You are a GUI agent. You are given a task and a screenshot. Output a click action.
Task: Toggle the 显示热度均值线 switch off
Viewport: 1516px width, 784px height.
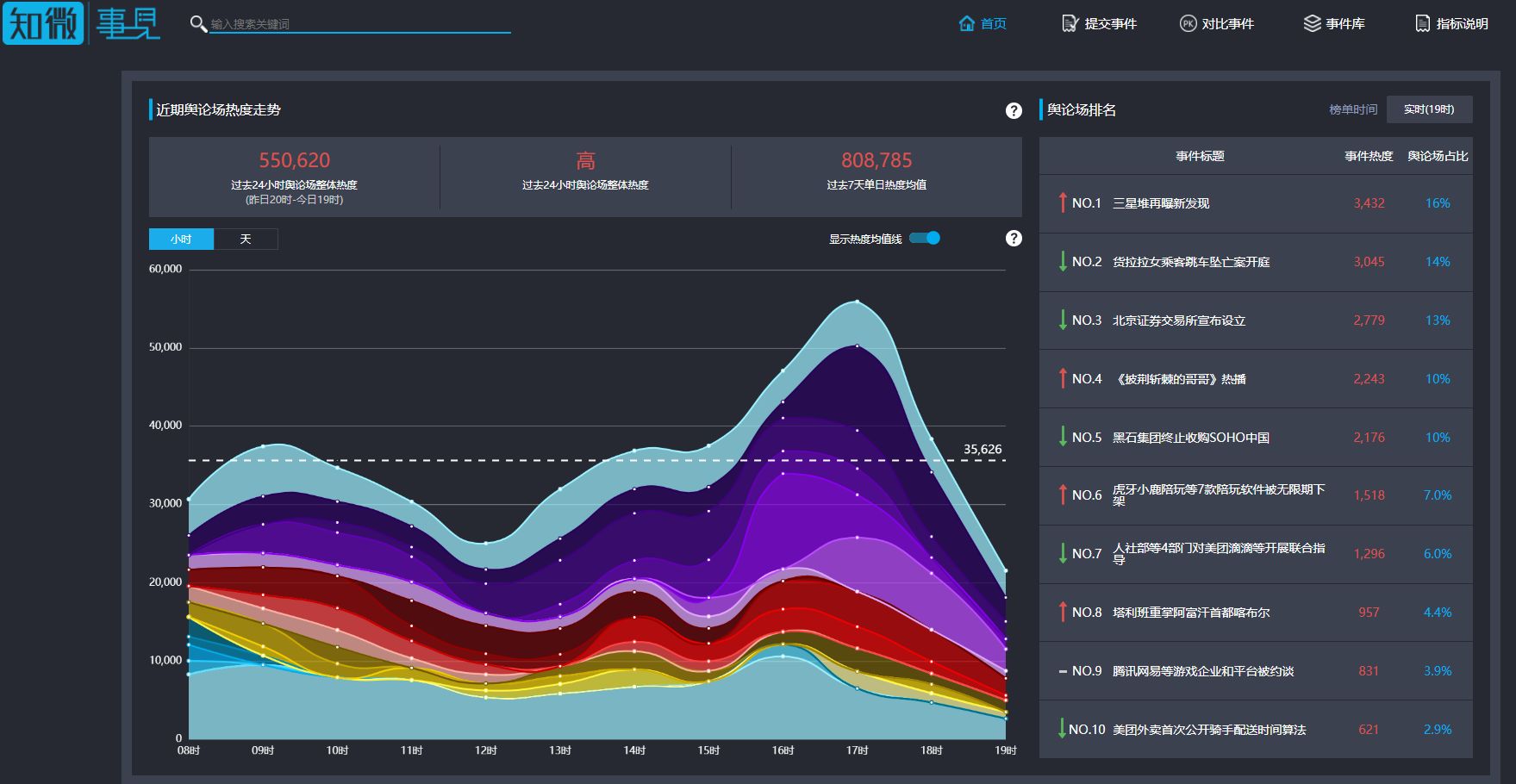(925, 239)
